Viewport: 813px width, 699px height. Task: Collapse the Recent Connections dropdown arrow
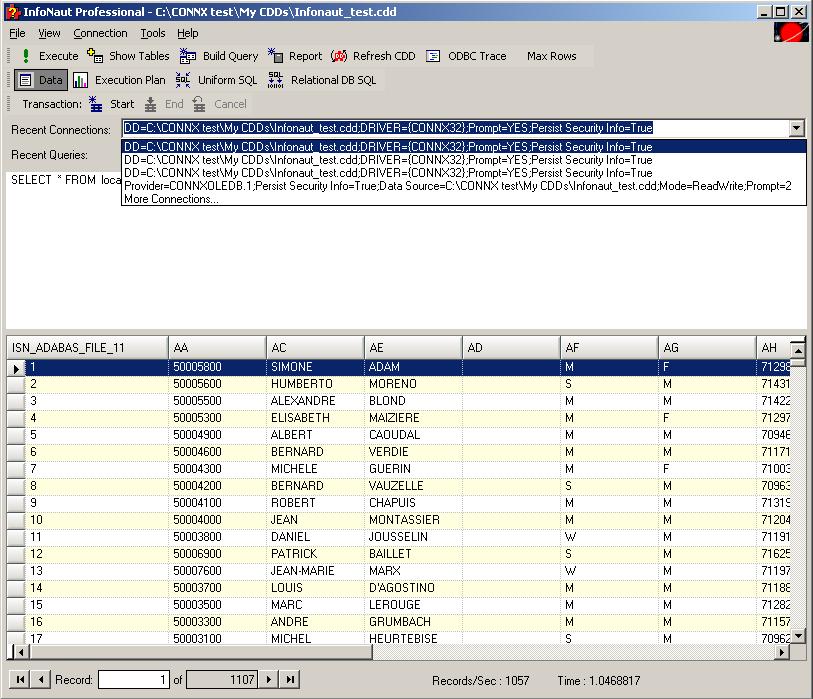pyautogui.click(x=797, y=128)
